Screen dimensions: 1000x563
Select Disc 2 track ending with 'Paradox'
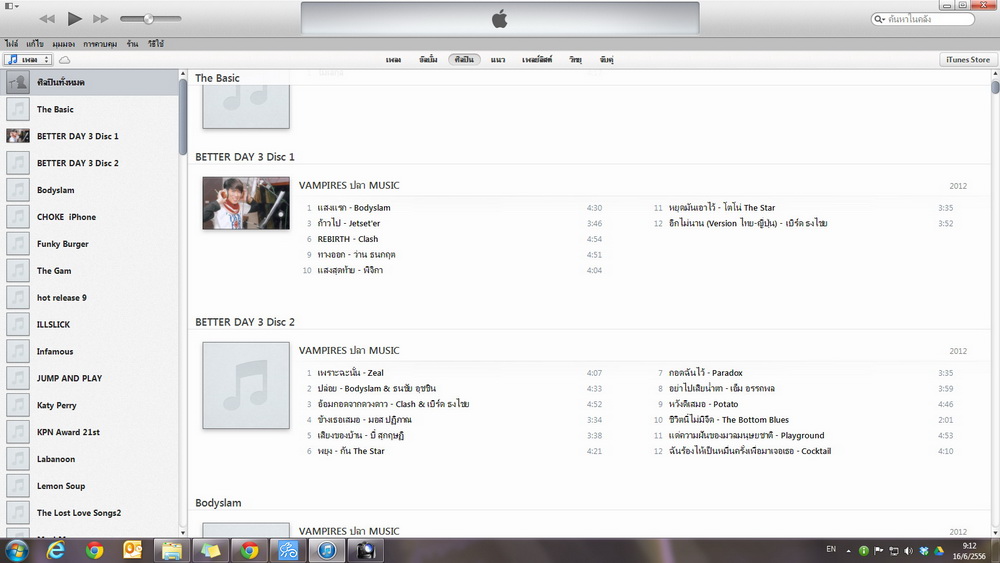tap(804, 373)
